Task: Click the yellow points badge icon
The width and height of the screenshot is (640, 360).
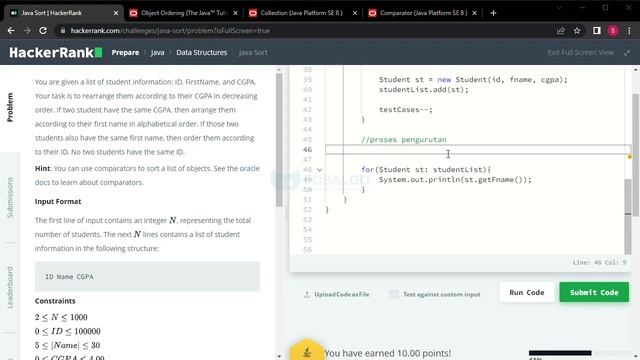Action: click(307, 350)
